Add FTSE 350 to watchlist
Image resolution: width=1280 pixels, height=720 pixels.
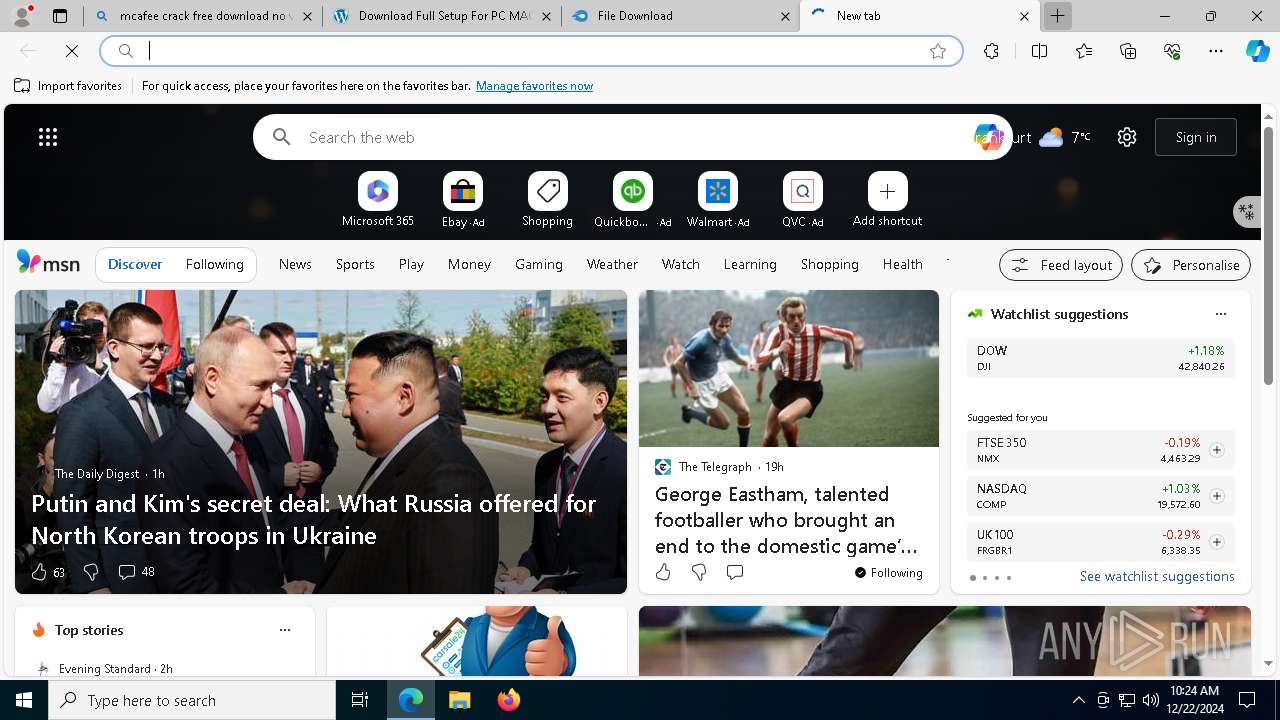point(1216,450)
